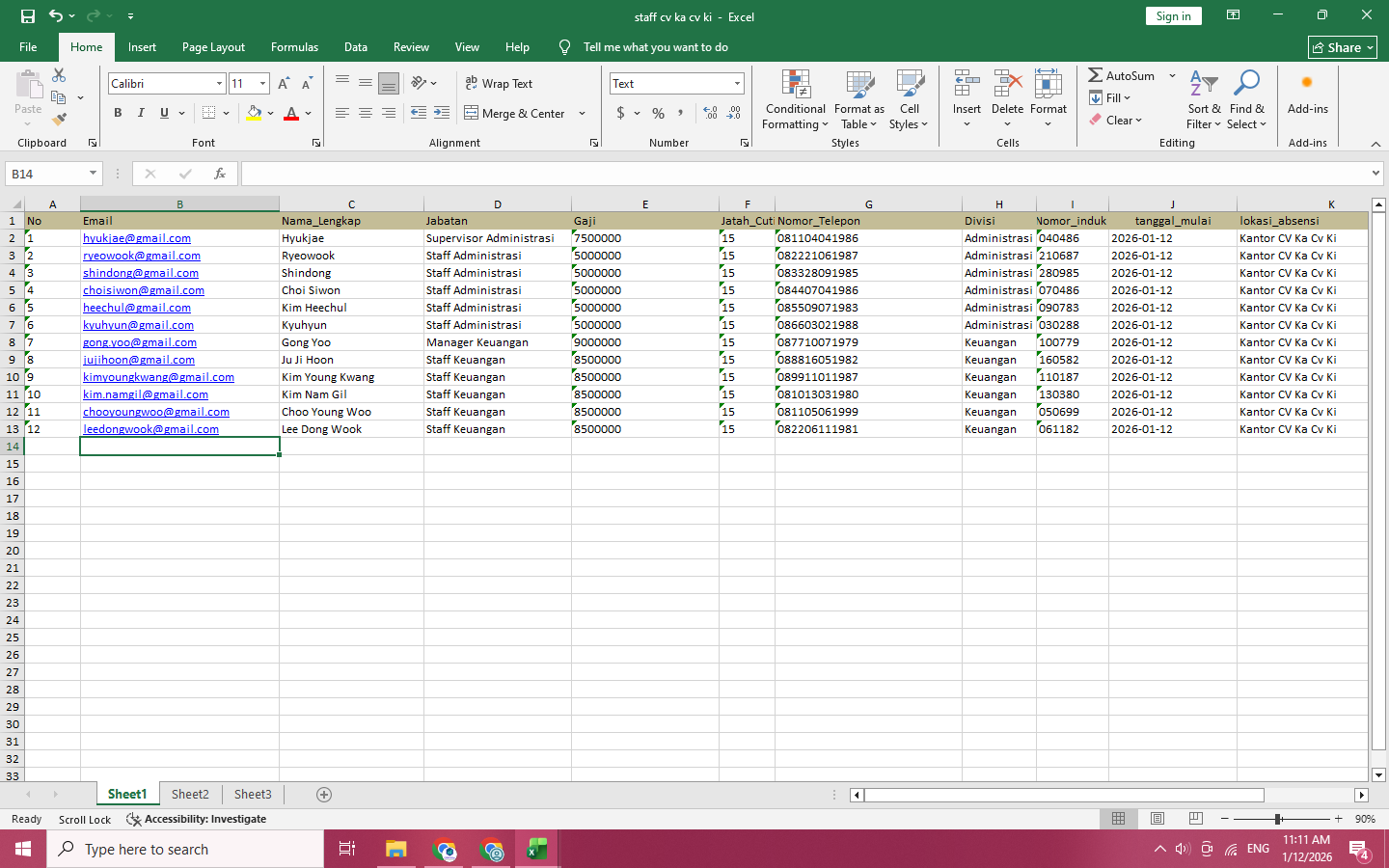Click the Windows taskbar search box
This screenshot has width=1389, height=868.
pos(185,850)
